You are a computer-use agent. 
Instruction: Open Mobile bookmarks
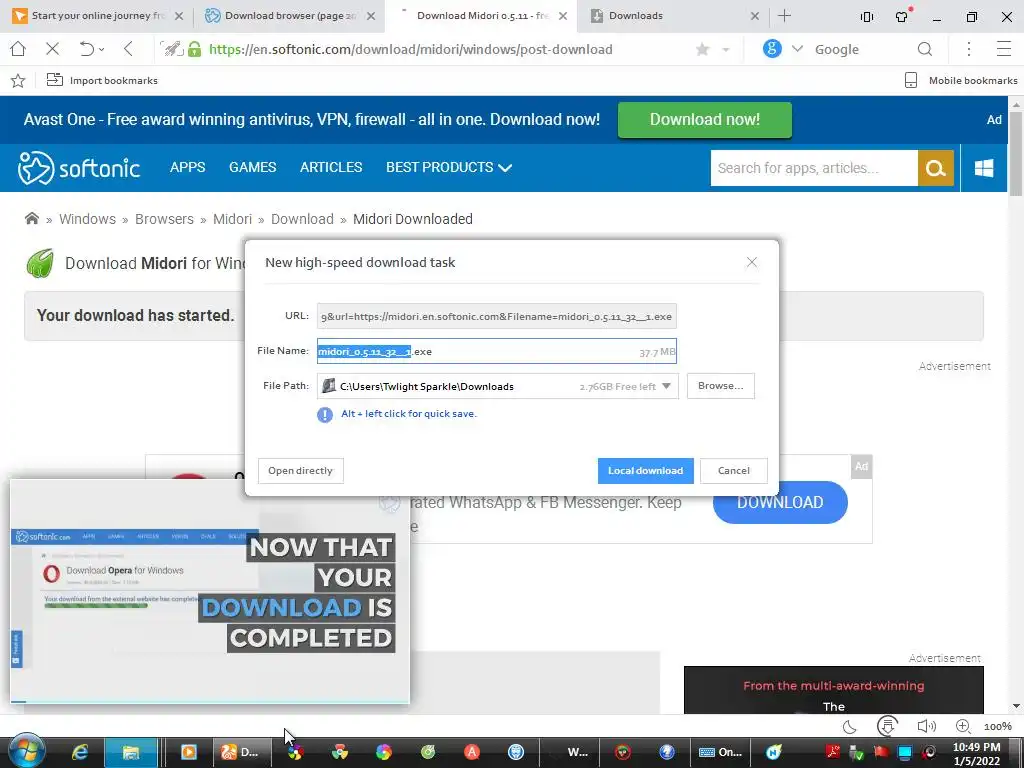[x=961, y=80]
